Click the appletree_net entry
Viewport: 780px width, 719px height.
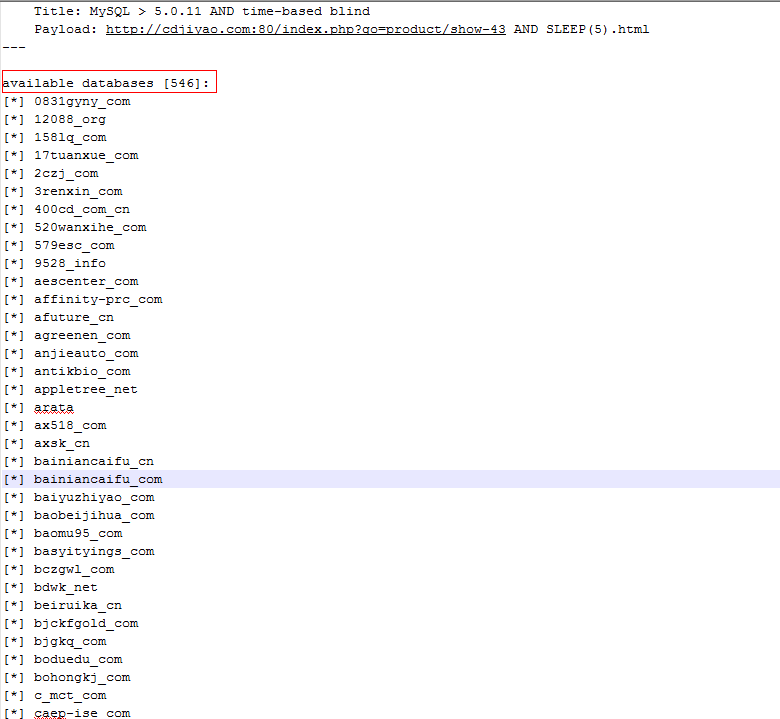86,389
